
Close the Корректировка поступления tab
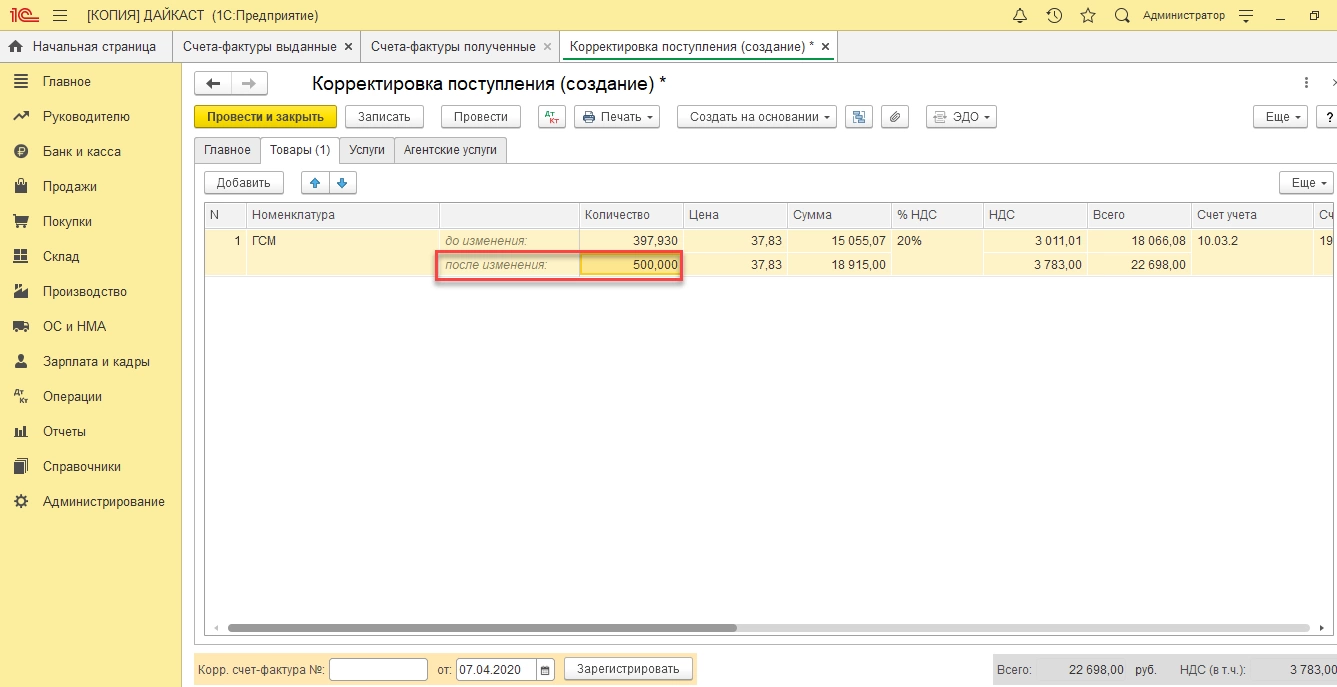825,47
